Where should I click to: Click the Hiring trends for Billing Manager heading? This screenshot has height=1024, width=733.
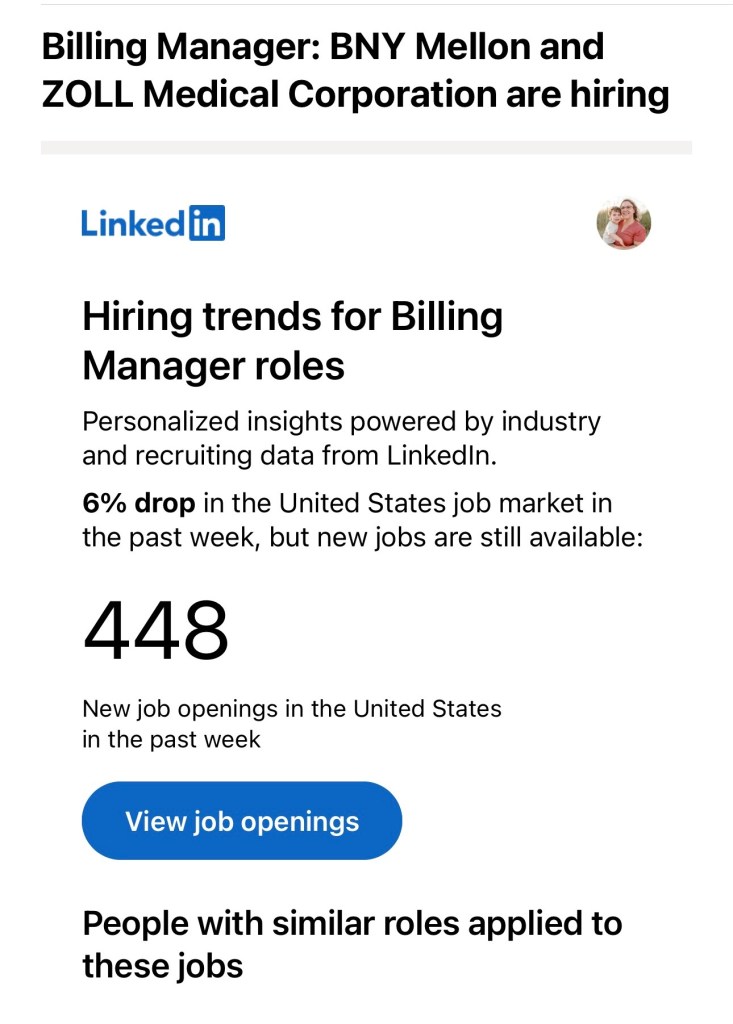(x=292, y=341)
